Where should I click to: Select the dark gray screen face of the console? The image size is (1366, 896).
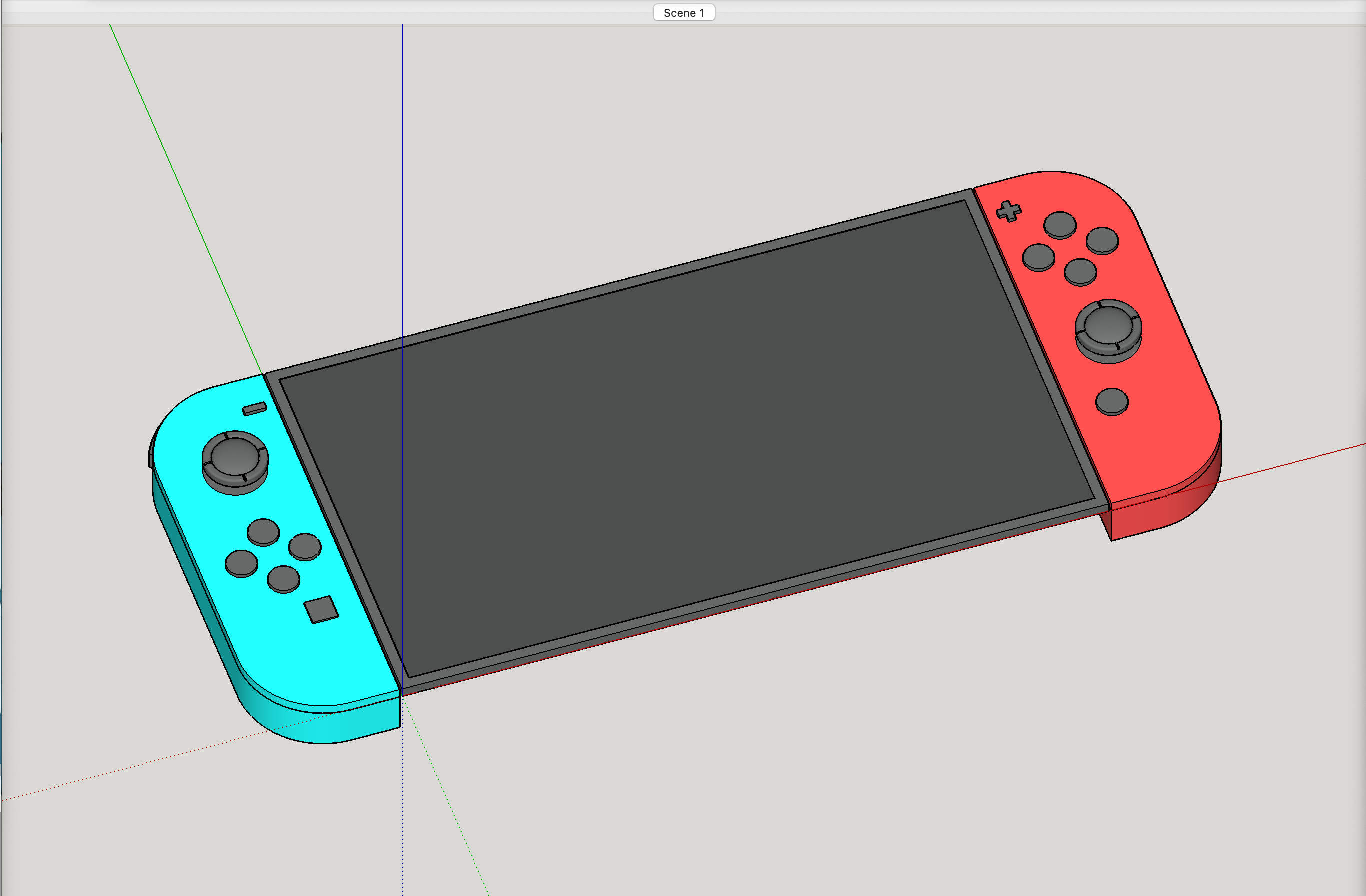(686, 439)
